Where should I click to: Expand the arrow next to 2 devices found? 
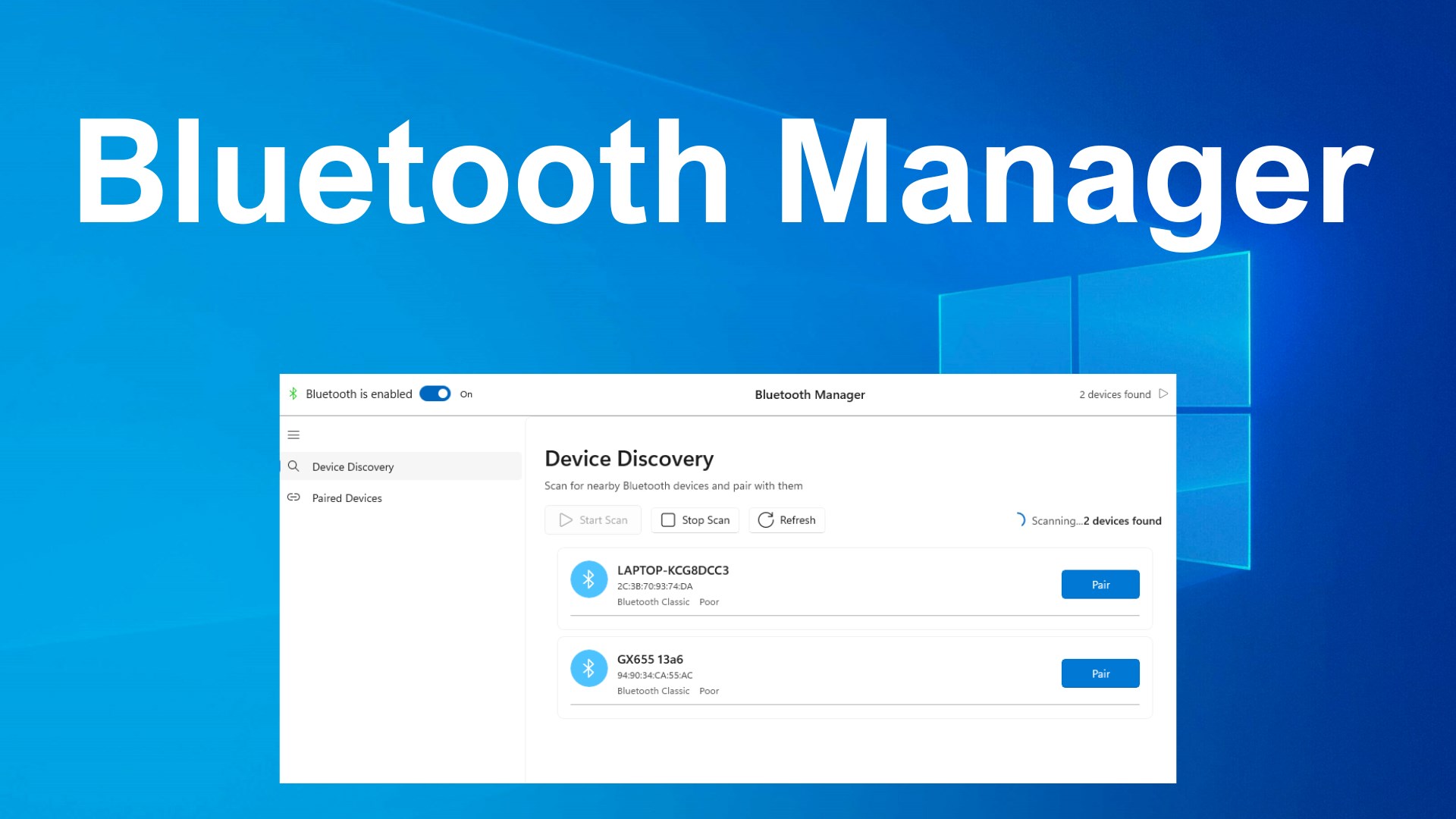pyautogui.click(x=1163, y=394)
